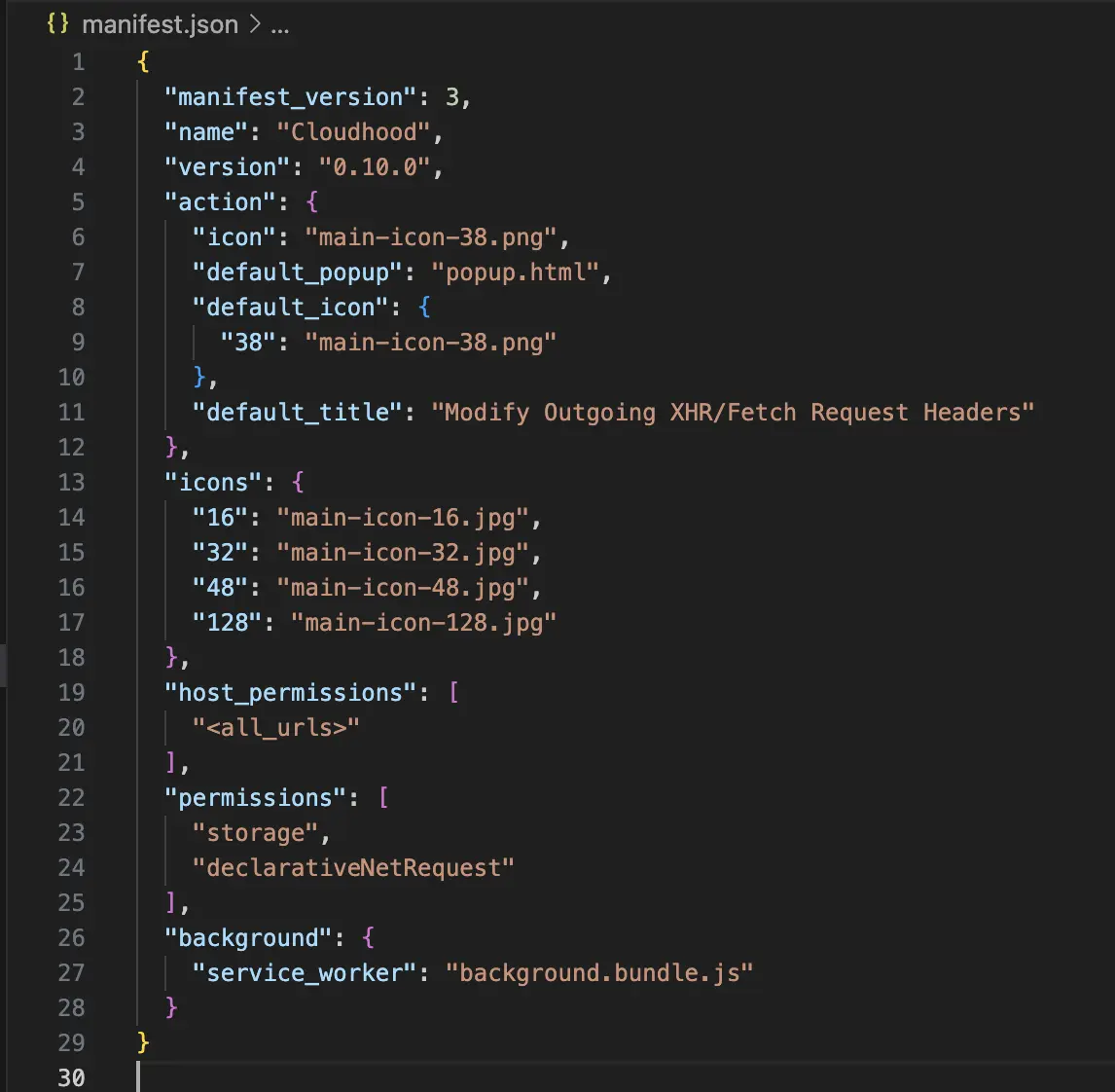Click the closing yellow brace on line 29
This screenshot has height=1092, width=1115.
click(x=143, y=1043)
